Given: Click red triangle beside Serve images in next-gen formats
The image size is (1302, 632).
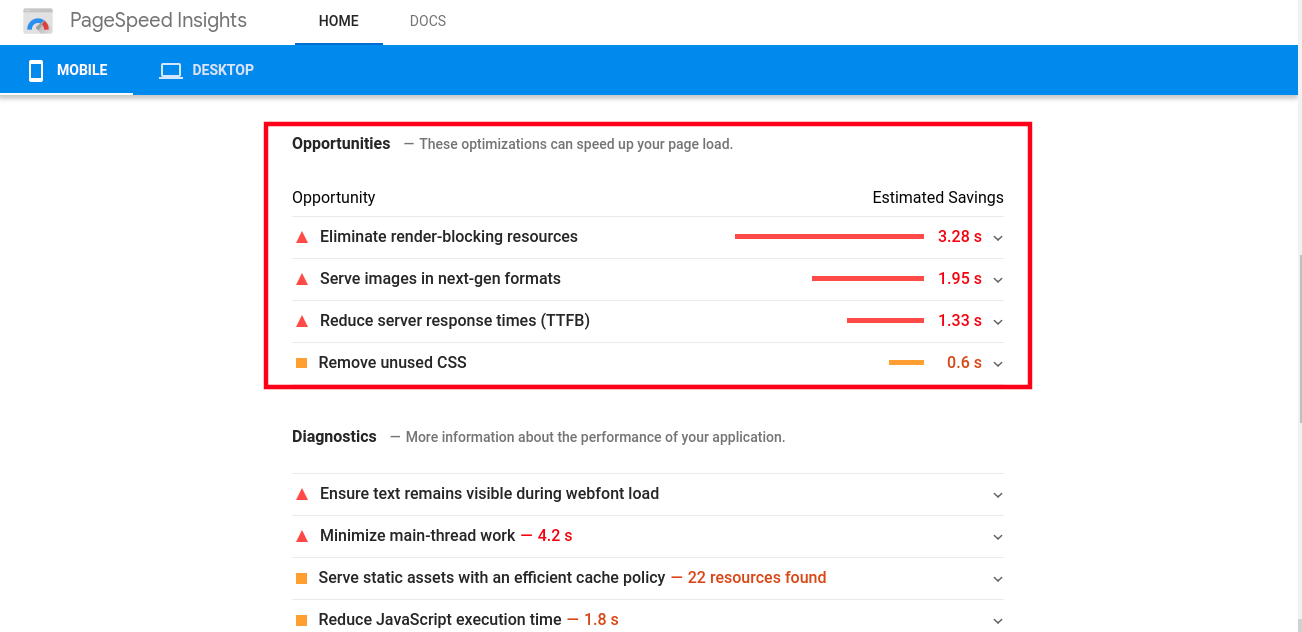Looking at the screenshot, I should 302,280.
